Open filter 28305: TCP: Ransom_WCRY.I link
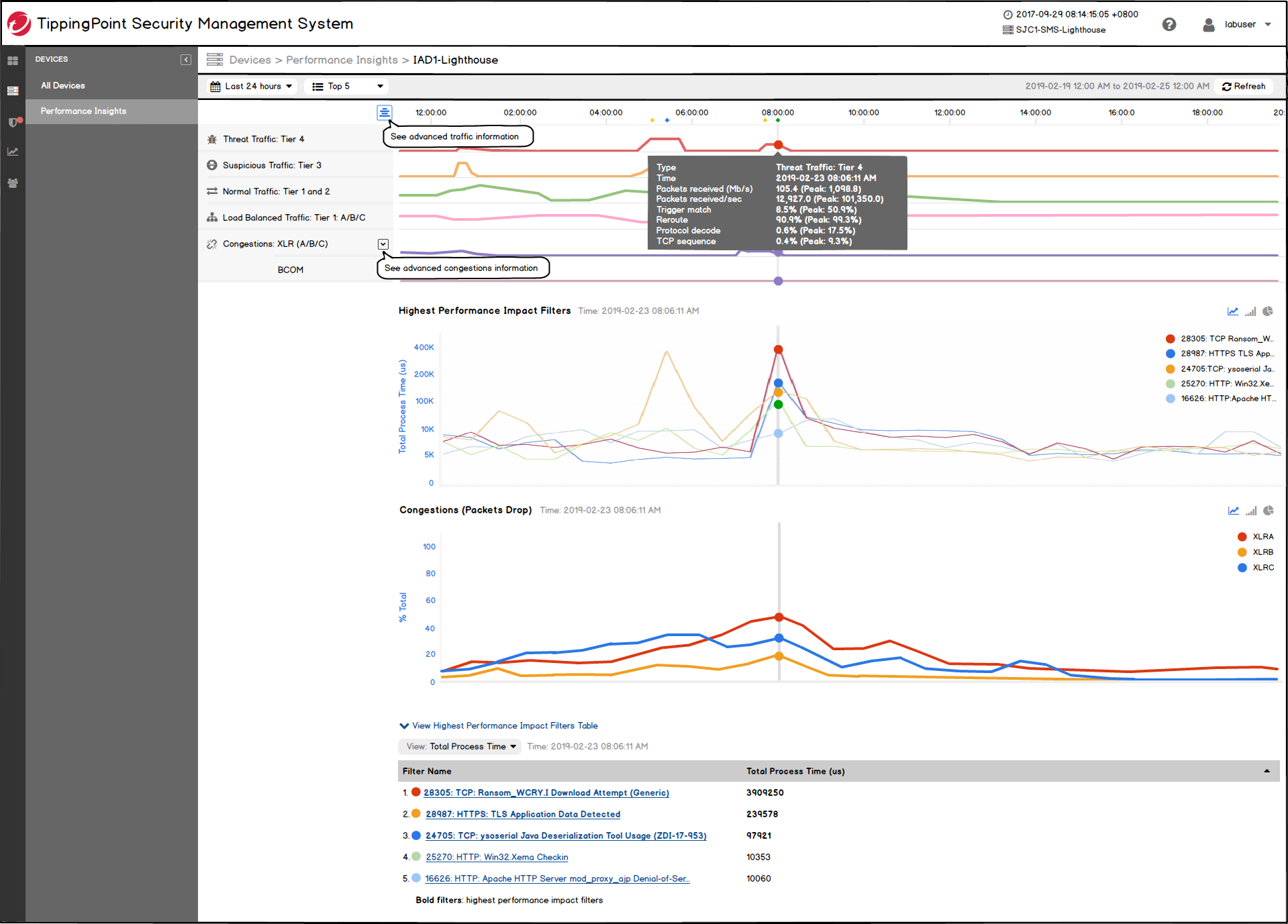Viewport: 1288px width, 924px height. pos(546,792)
